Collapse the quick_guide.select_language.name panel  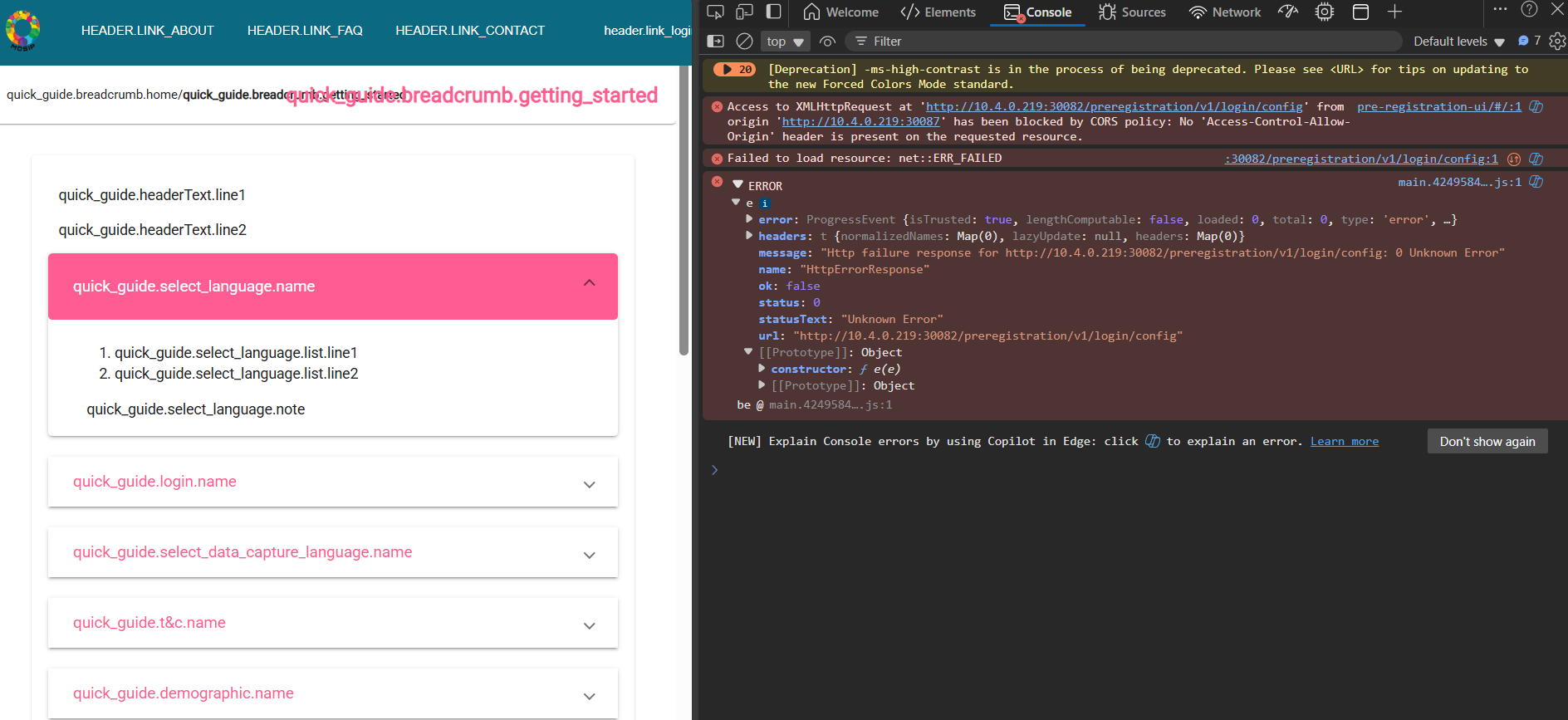pyautogui.click(x=333, y=287)
